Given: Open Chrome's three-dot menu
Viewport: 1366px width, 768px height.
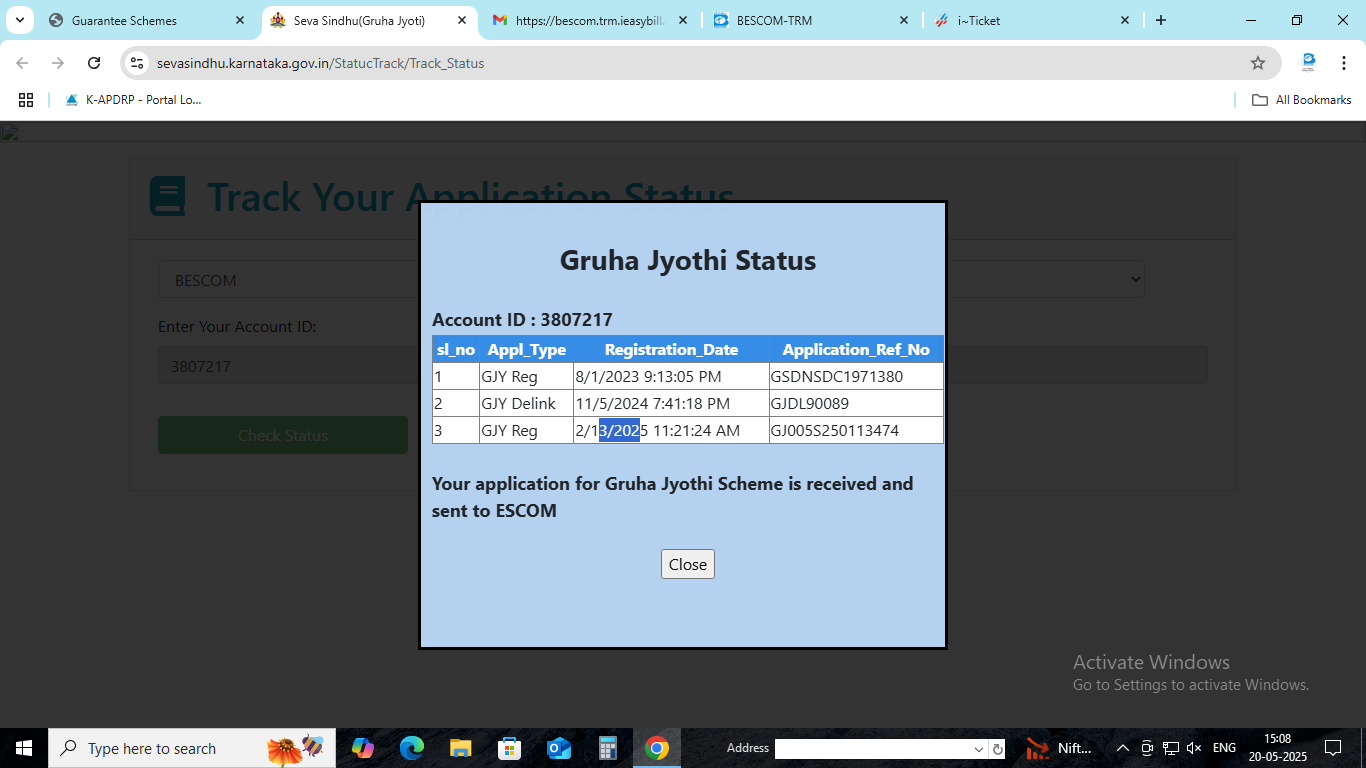Looking at the screenshot, I should [x=1343, y=63].
